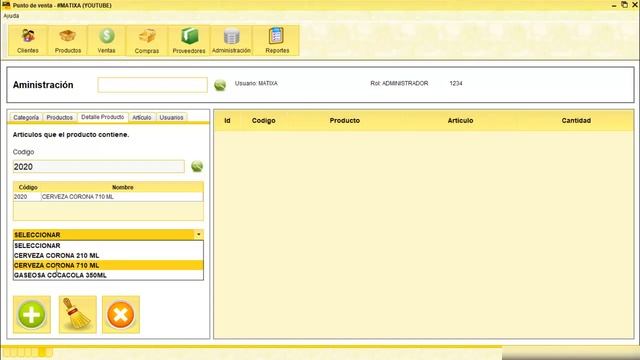Click the Id column header
The width and height of the screenshot is (640, 360).
pyautogui.click(x=227, y=120)
